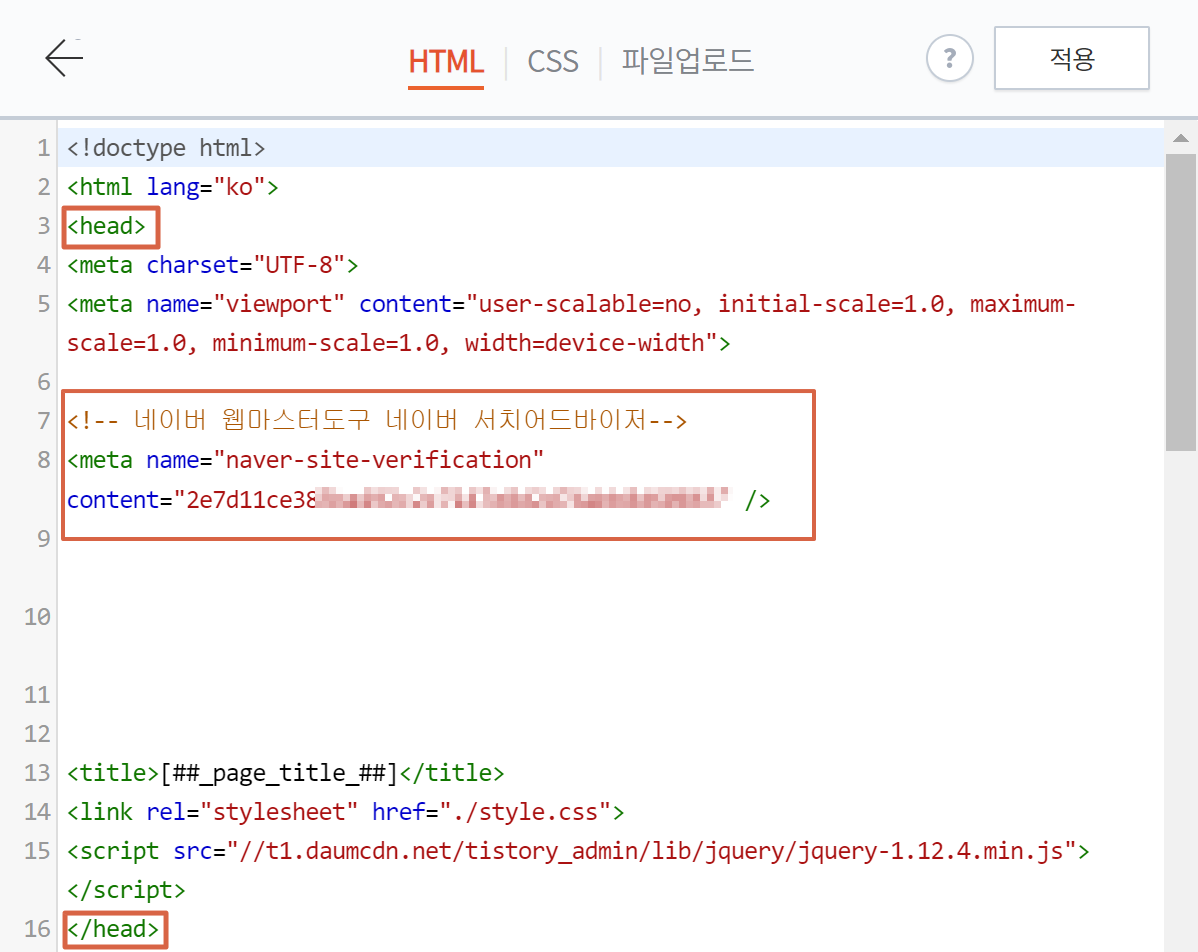Click line number 6 in gutter

[44, 381]
